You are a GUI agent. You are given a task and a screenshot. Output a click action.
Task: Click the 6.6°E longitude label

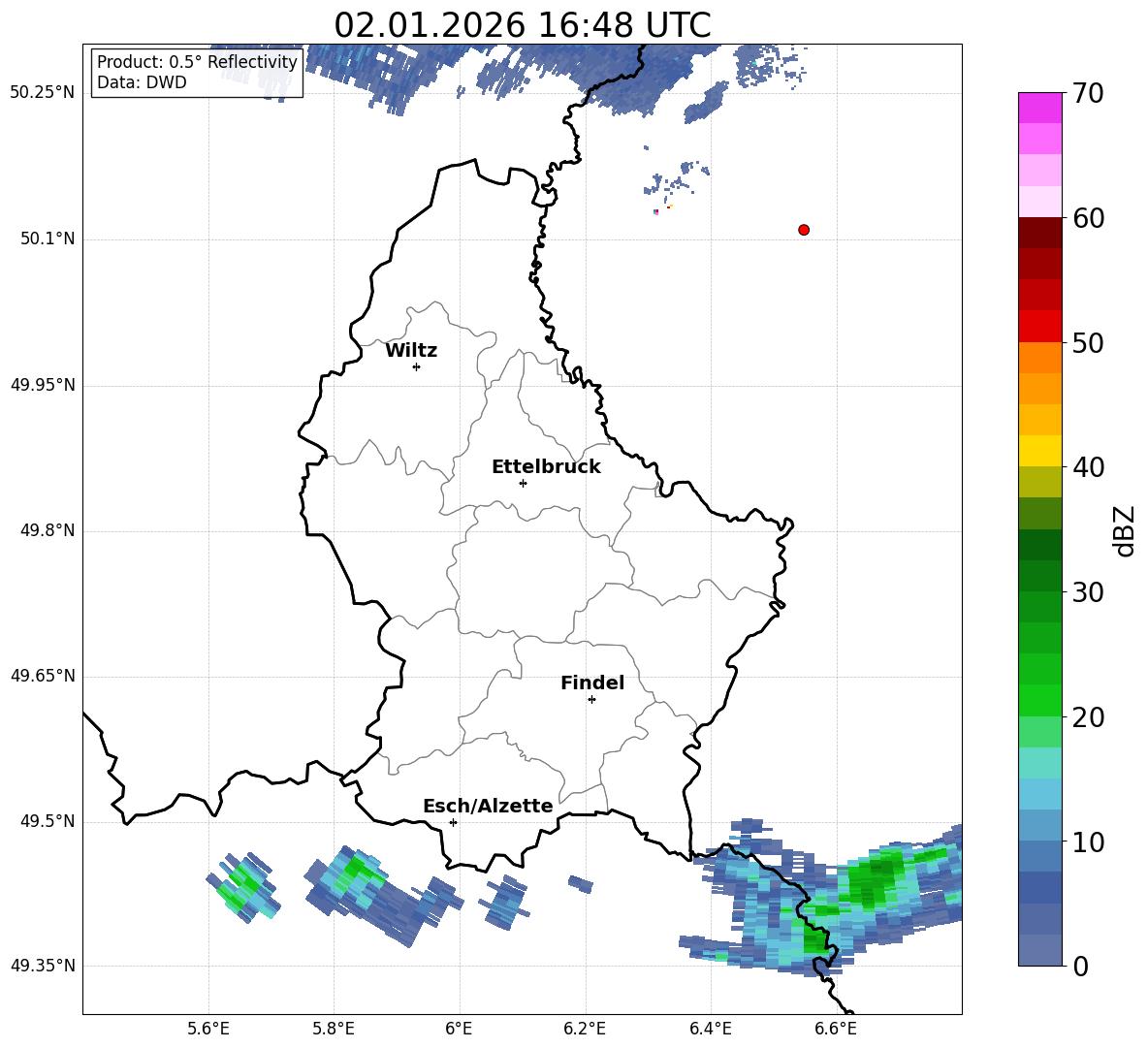pyautogui.click(x=836, y=1029)
